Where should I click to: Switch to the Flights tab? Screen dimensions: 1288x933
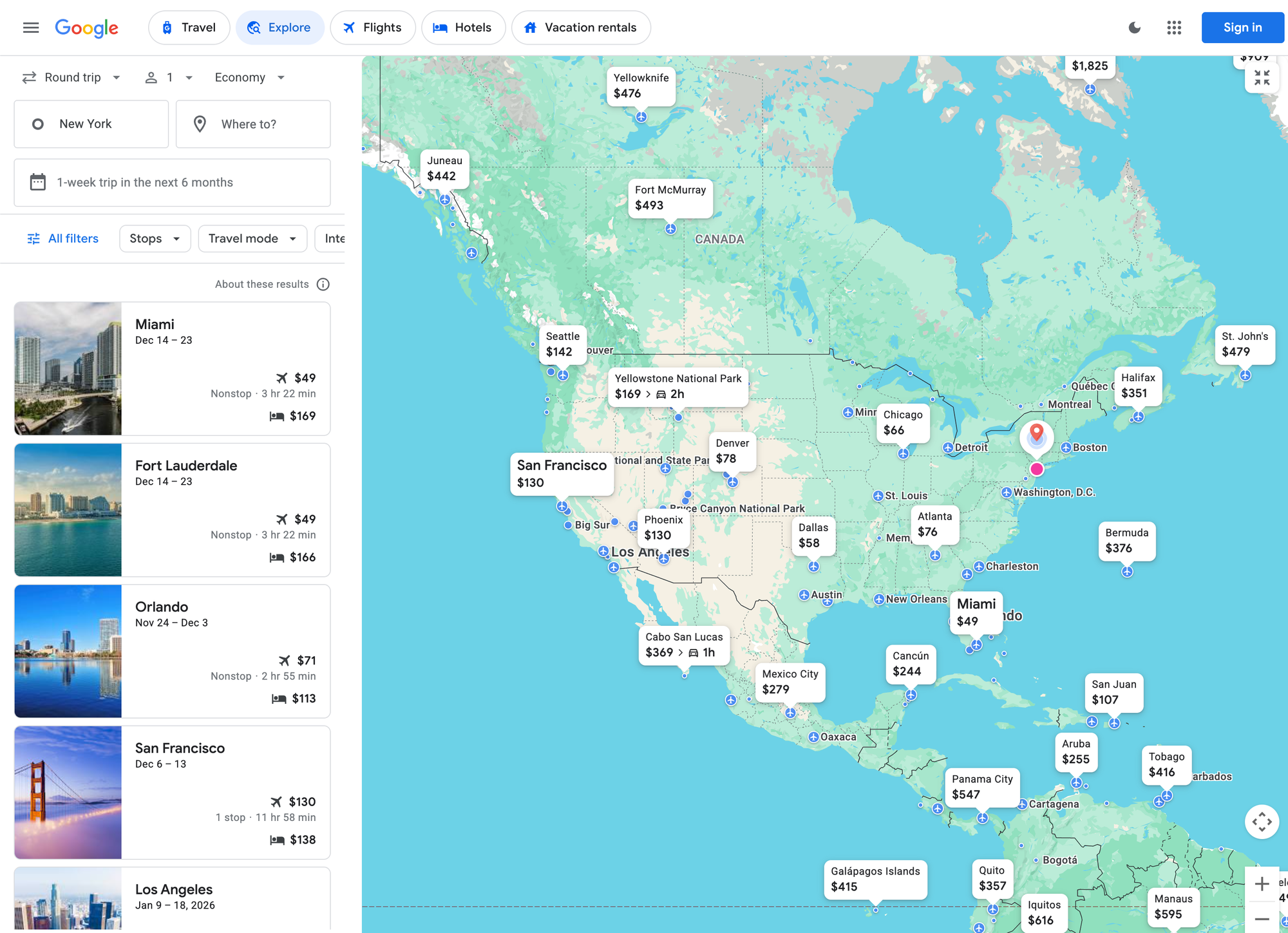[x=372, y=28]
